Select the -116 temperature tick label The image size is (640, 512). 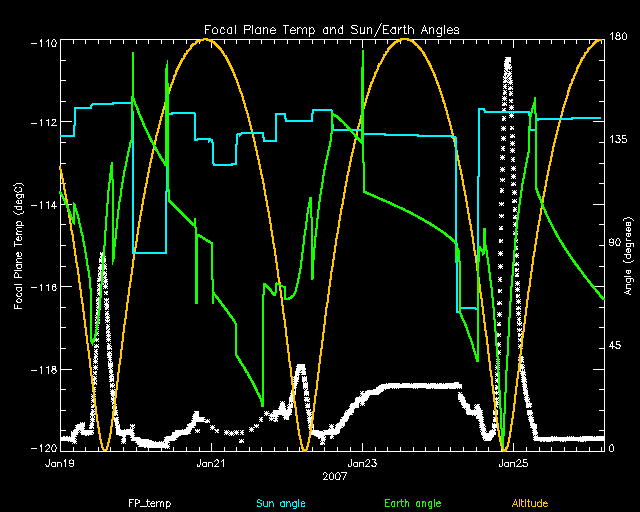(x=42, y=288)
